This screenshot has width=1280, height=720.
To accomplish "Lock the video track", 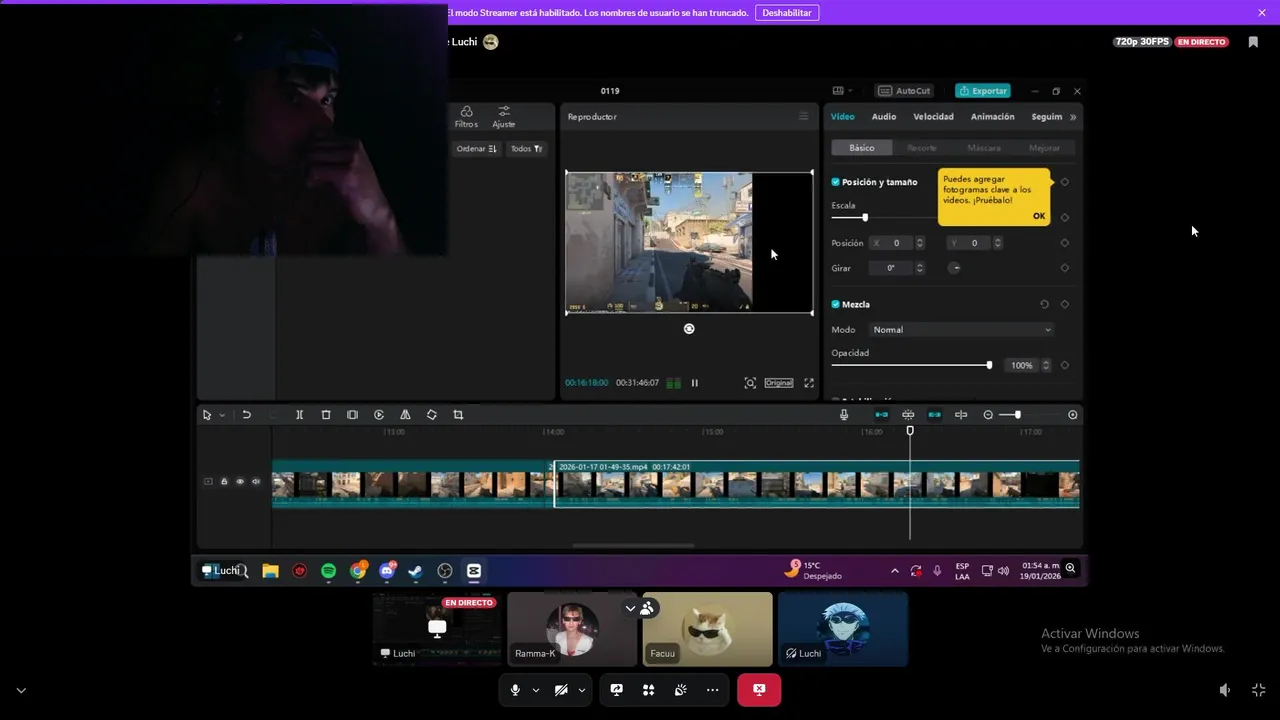I will (x=224, y=482).
